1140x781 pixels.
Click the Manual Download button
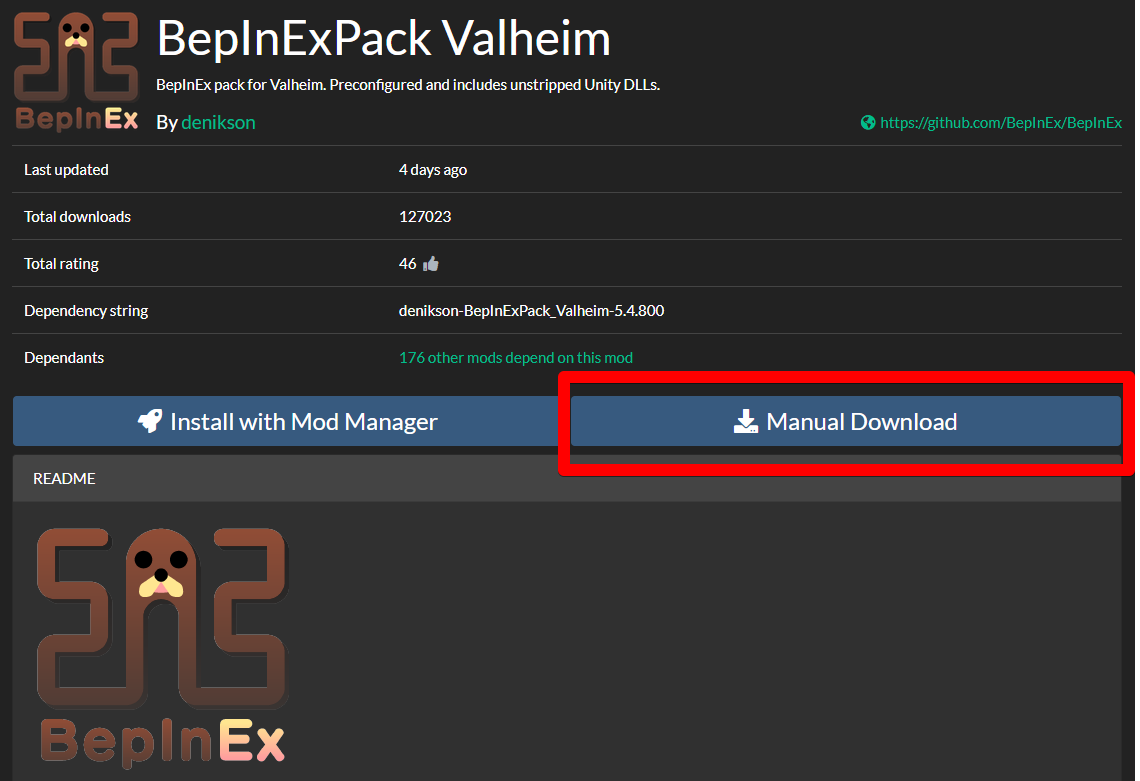[x=846, y=421]
